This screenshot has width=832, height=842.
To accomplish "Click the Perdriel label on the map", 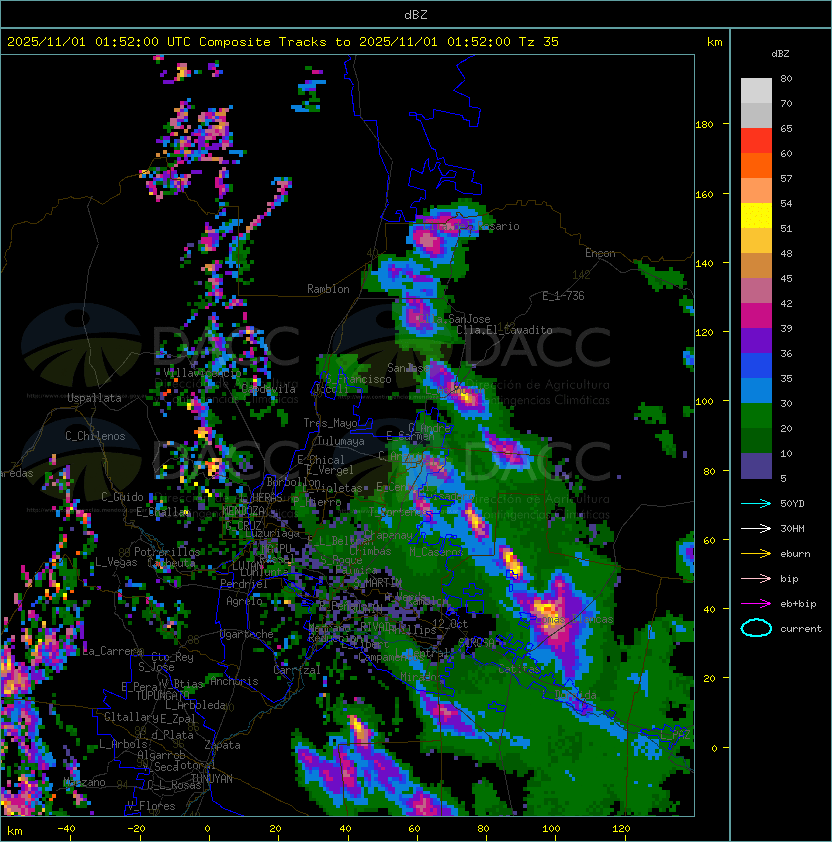I will [x=244, y=584].
